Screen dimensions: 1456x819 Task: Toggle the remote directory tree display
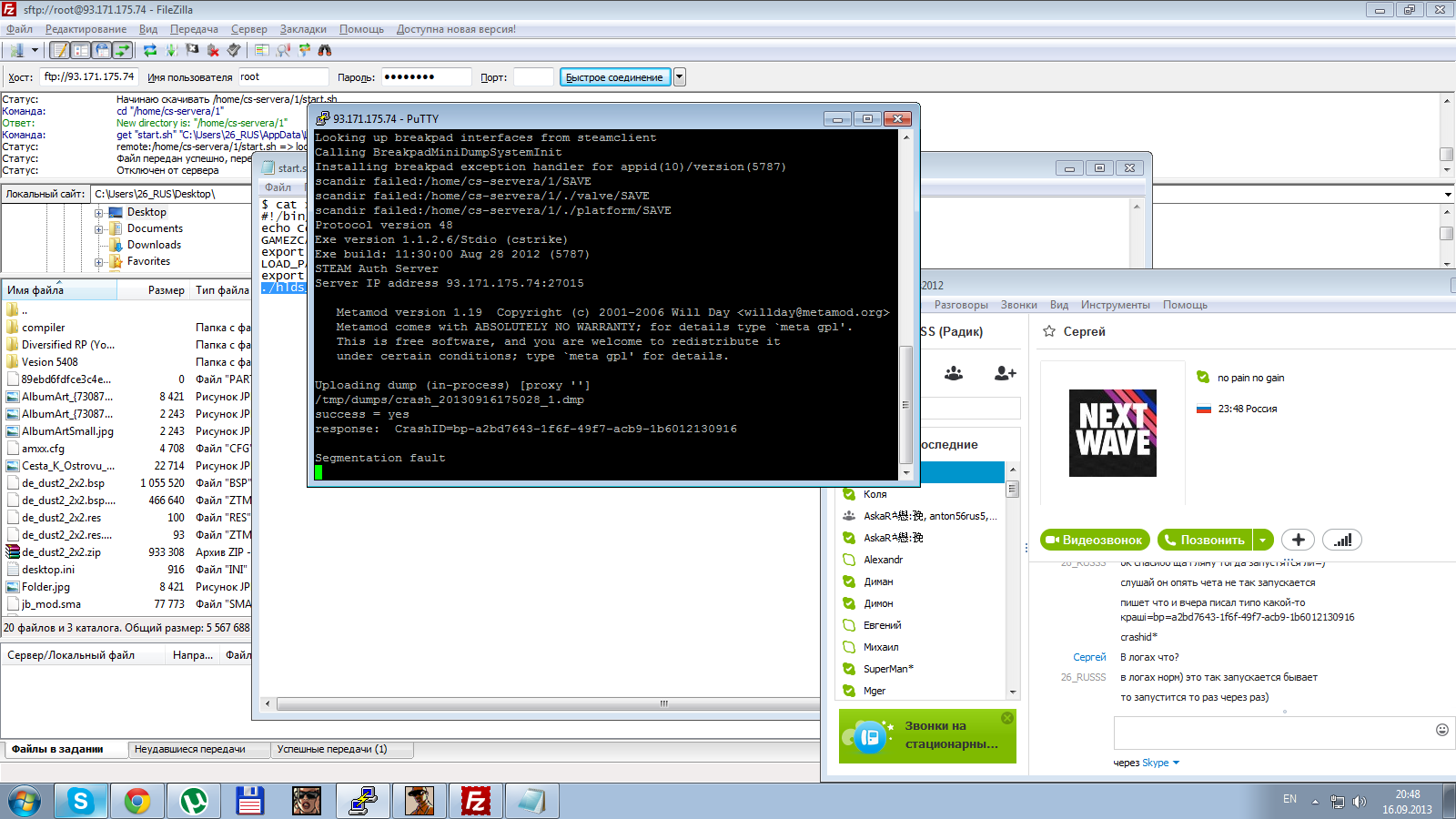(102, 51)
